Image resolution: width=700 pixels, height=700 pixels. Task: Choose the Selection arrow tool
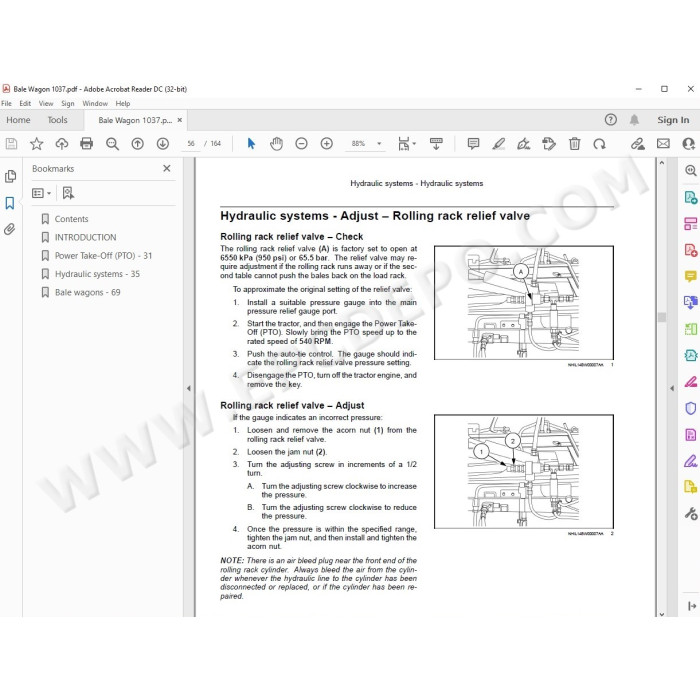pyautogui.click(x=251, y=144)
